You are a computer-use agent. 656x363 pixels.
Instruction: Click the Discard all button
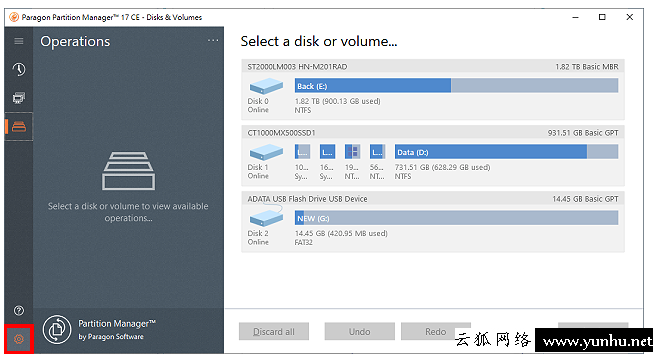pyautogui.click(x=274, y=331)
